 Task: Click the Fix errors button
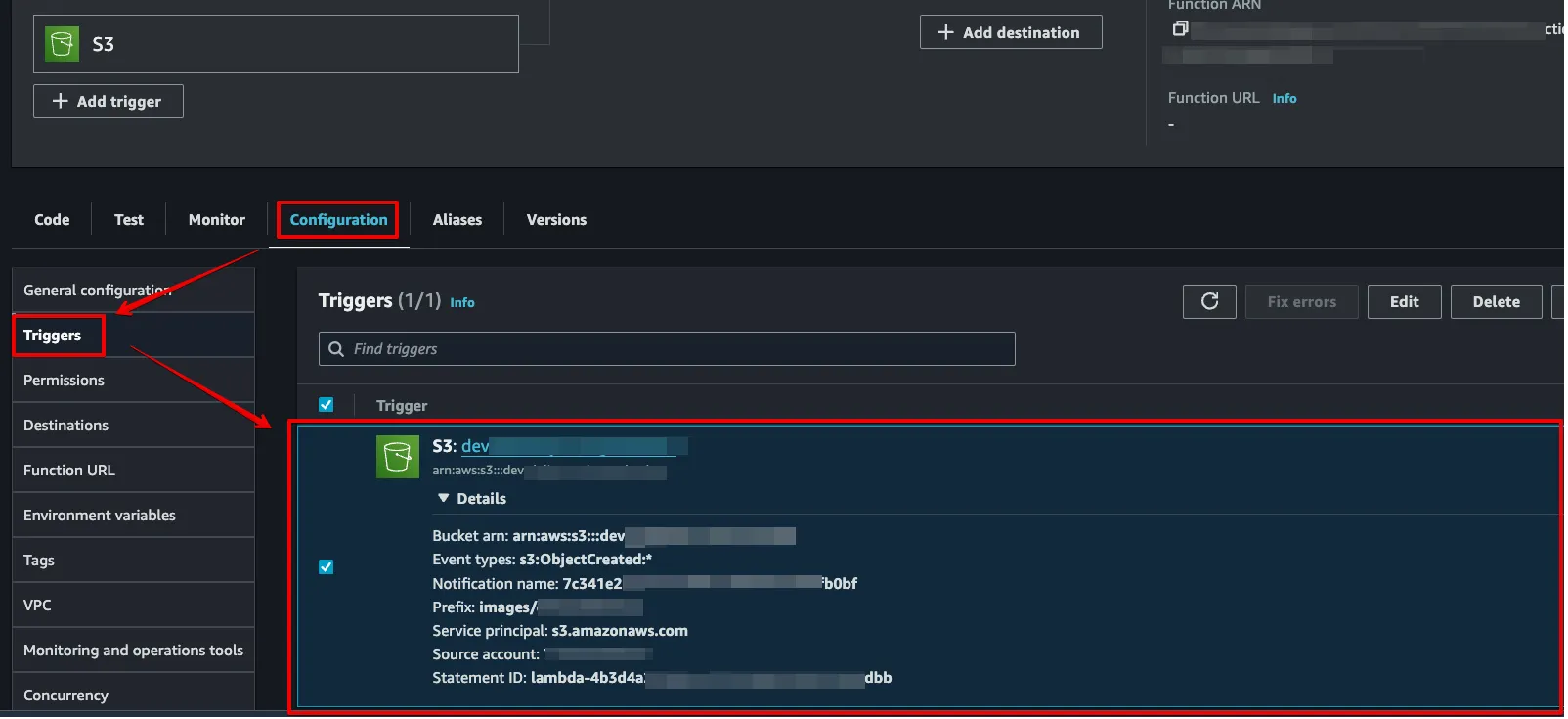(x=1301, y=301)
